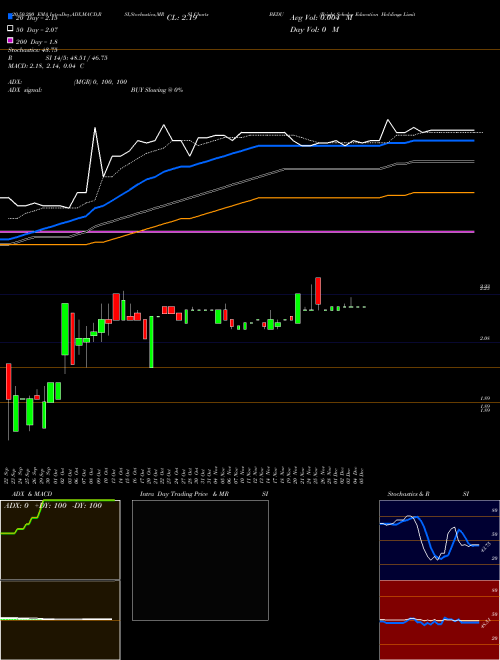Select the MACD values line '2.18, 2.14, 0.04'
Image resolution: width=500 pixels, height=660 pixels.
click(x=53, y=66)
